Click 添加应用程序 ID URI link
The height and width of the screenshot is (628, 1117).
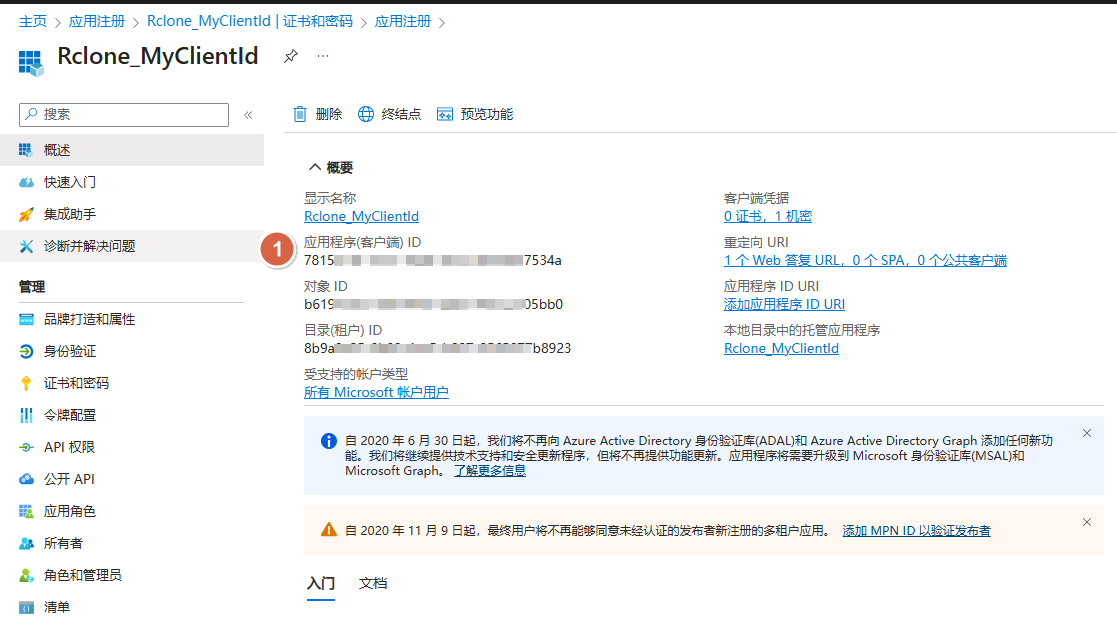tap(784, 304)
